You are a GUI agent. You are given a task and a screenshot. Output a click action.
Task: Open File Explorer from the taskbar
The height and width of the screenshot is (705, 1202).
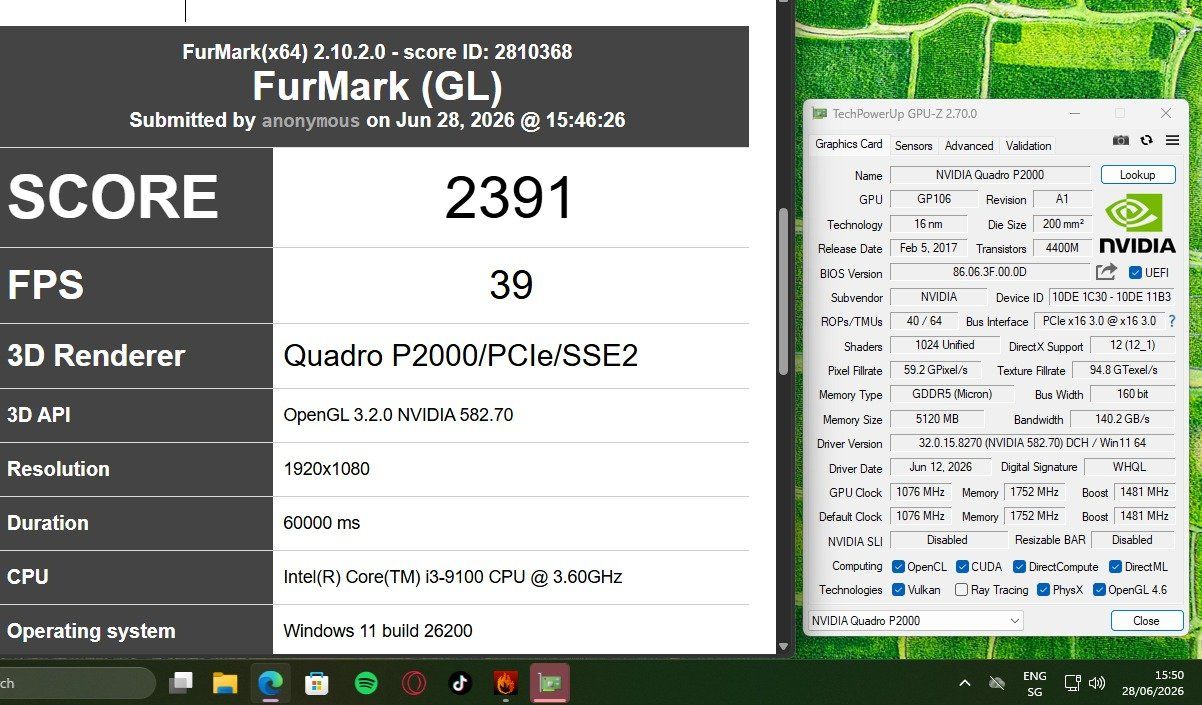point(225,683)
